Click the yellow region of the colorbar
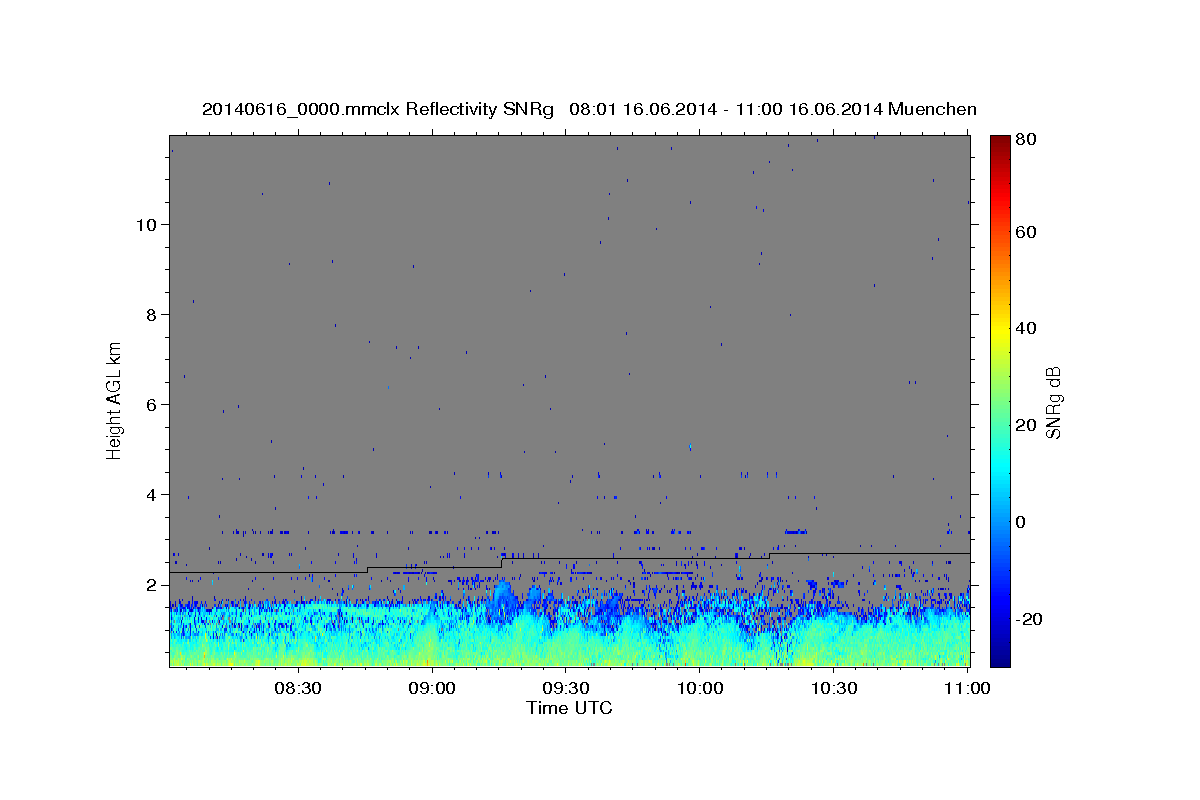1200x800 pixels. [1000, 330]
